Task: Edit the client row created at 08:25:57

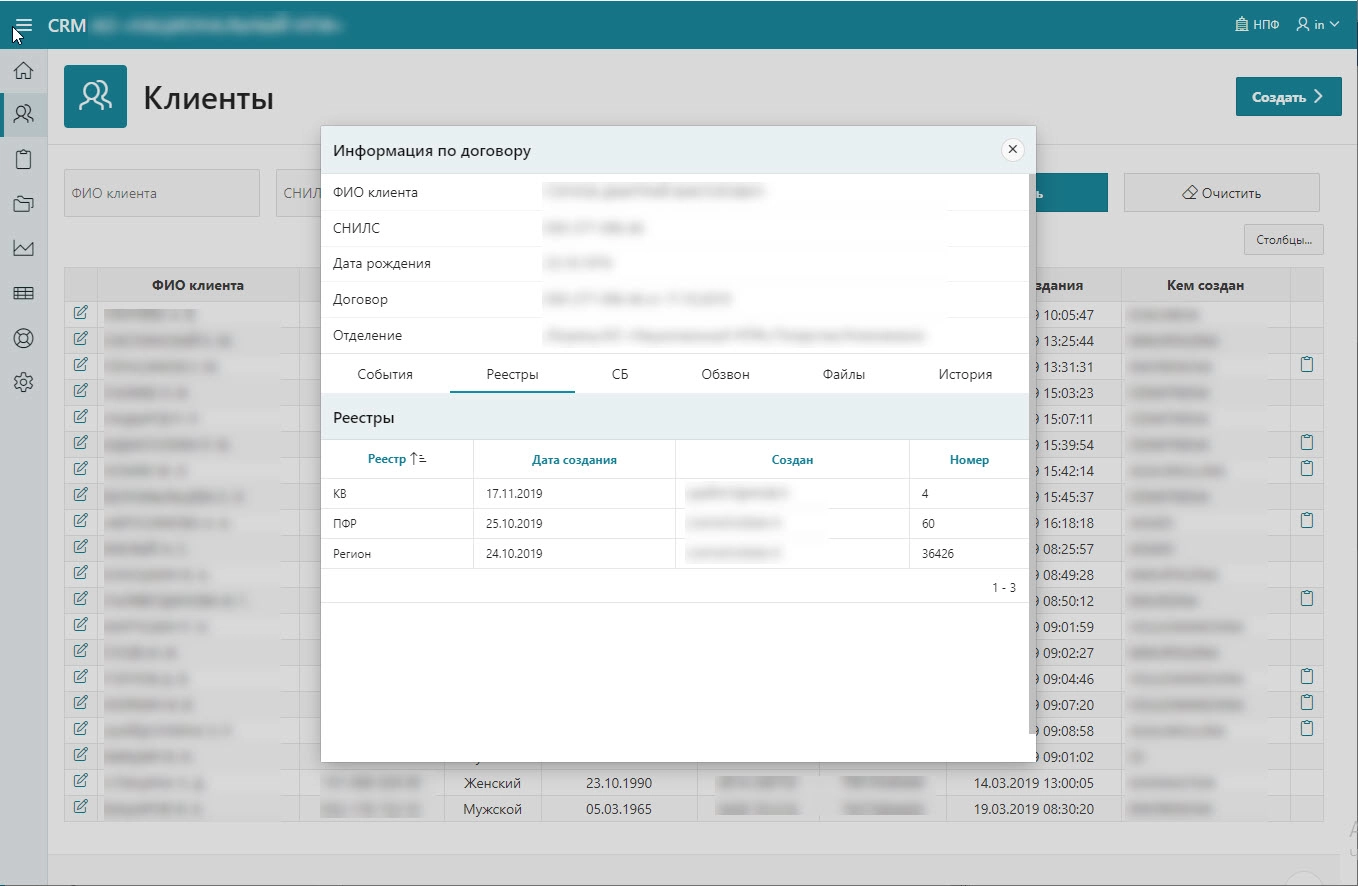Action: [x=81, y=547]
